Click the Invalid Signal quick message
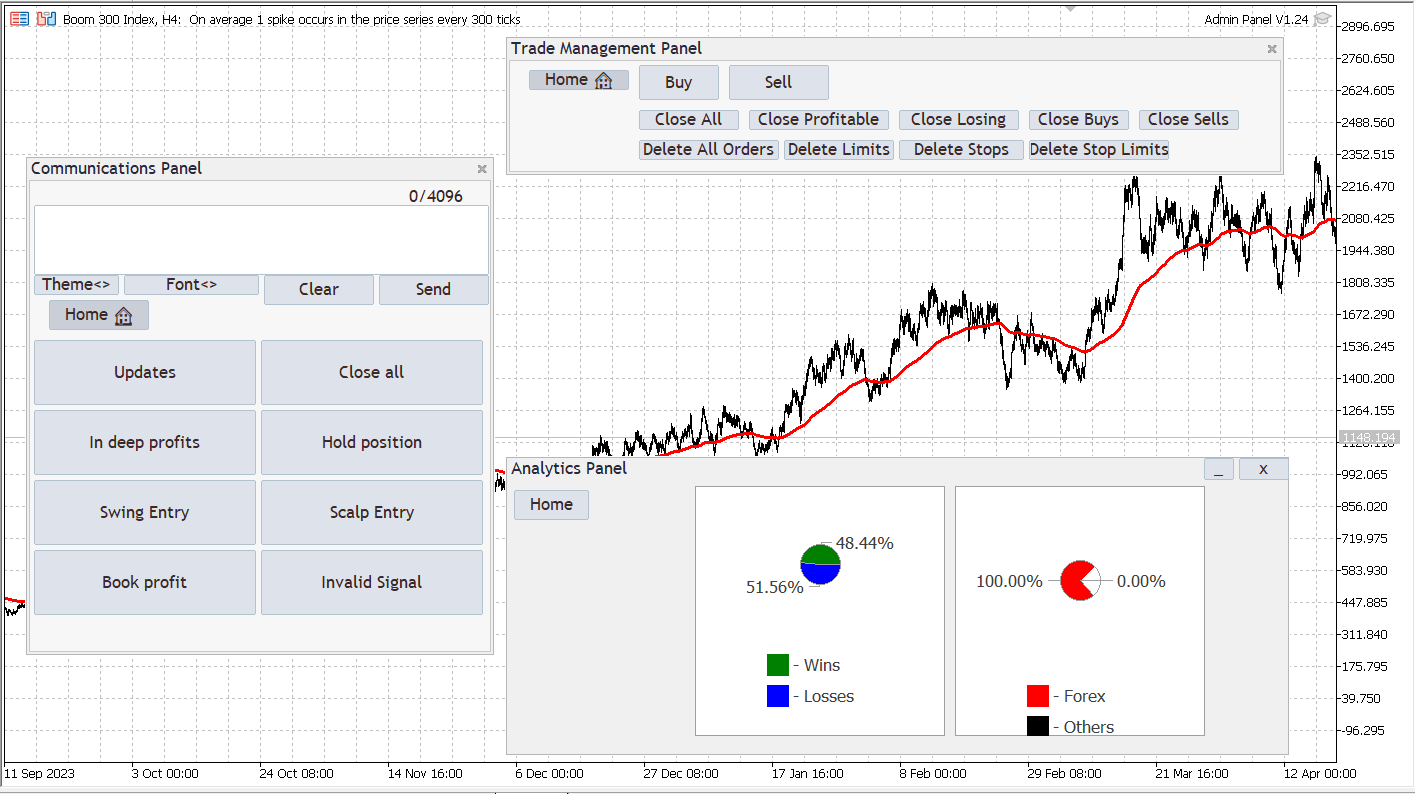Viewport: 1415px width, 797px height. [372, 582]
